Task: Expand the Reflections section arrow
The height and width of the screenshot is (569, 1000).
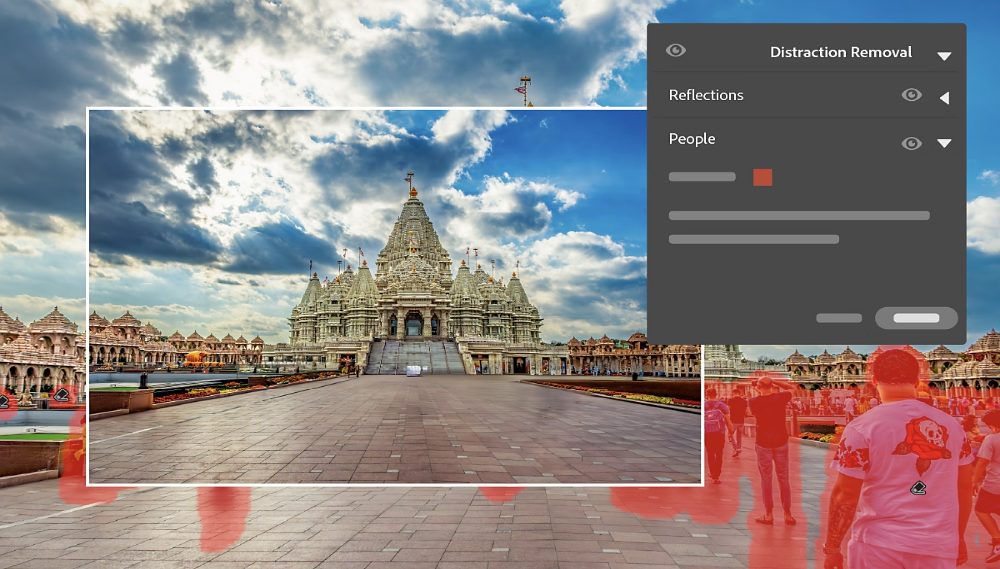Action: pos(944,98)
